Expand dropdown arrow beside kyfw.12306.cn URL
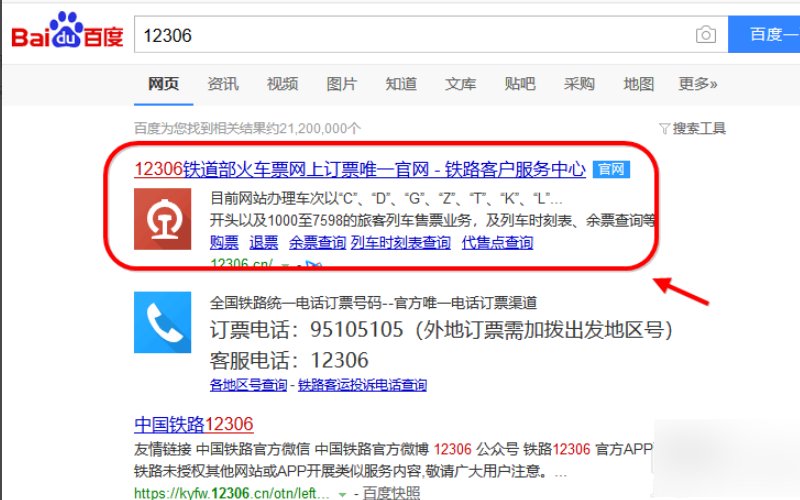This screenshot has height=500, width=800. (x=342, y=494)
